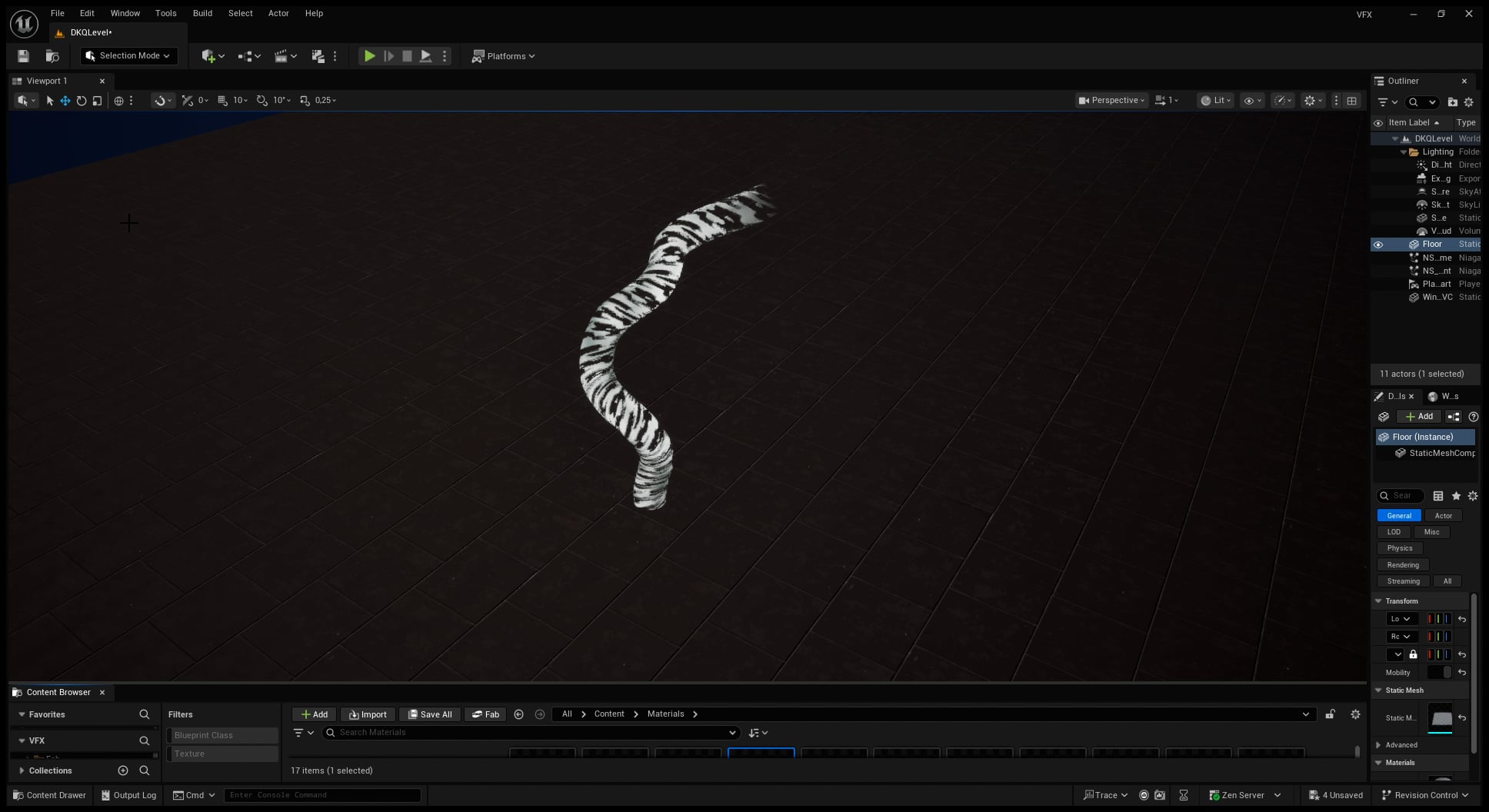Image resolution: width=1489 pixels, height=812 pixels.
Task: Open the Output Log panel
Action: [x=128, y=795]
